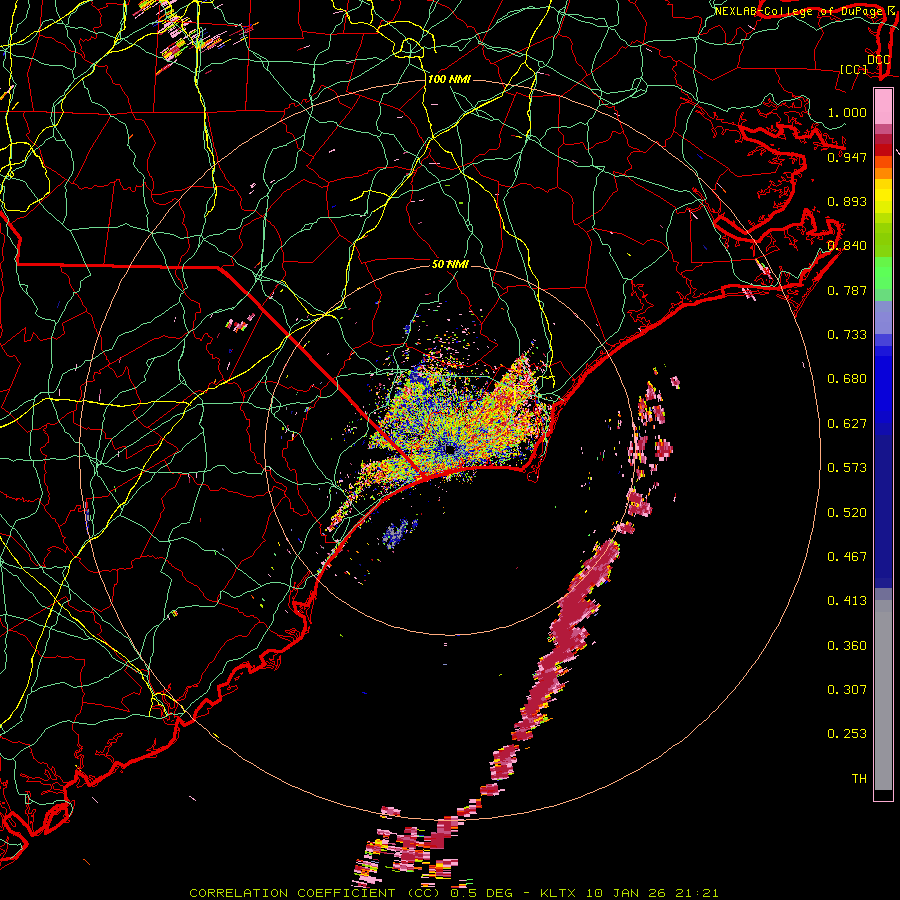Click the 0.467 color scale value
The image size is (900, 900).
pyautogui.click(x=847, y=556)
